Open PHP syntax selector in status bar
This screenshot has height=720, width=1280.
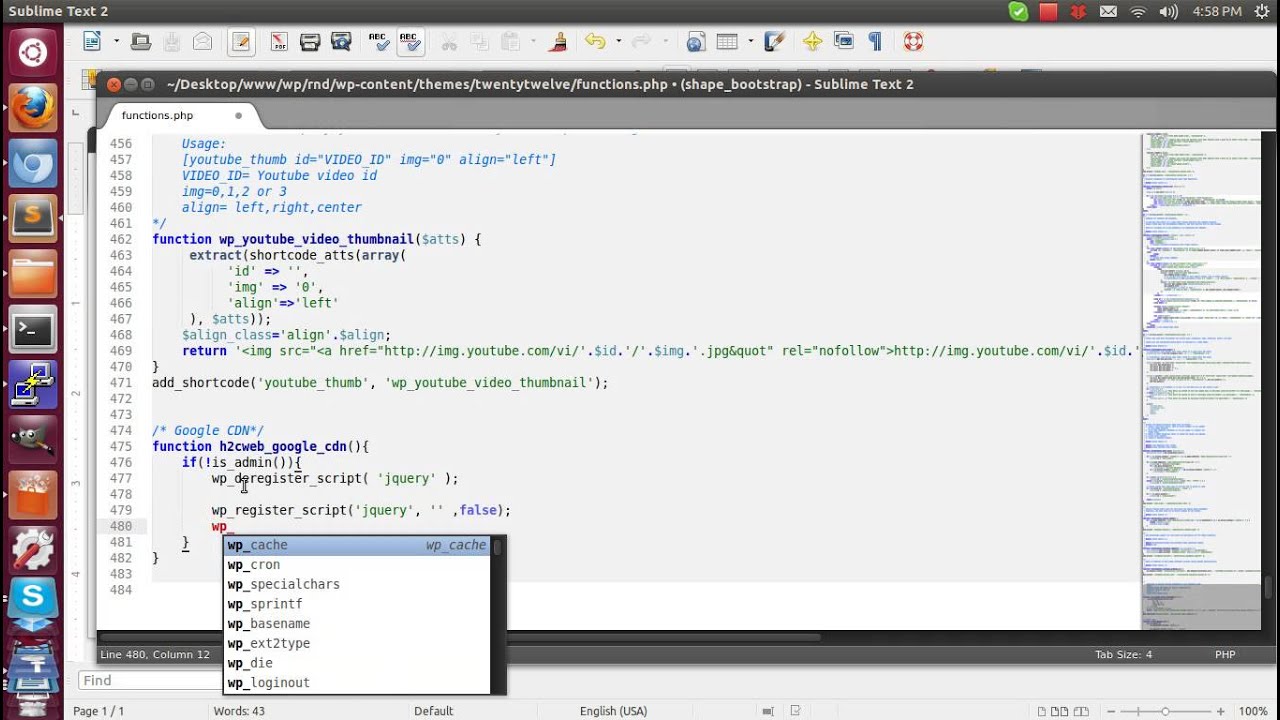[1225, 655]
